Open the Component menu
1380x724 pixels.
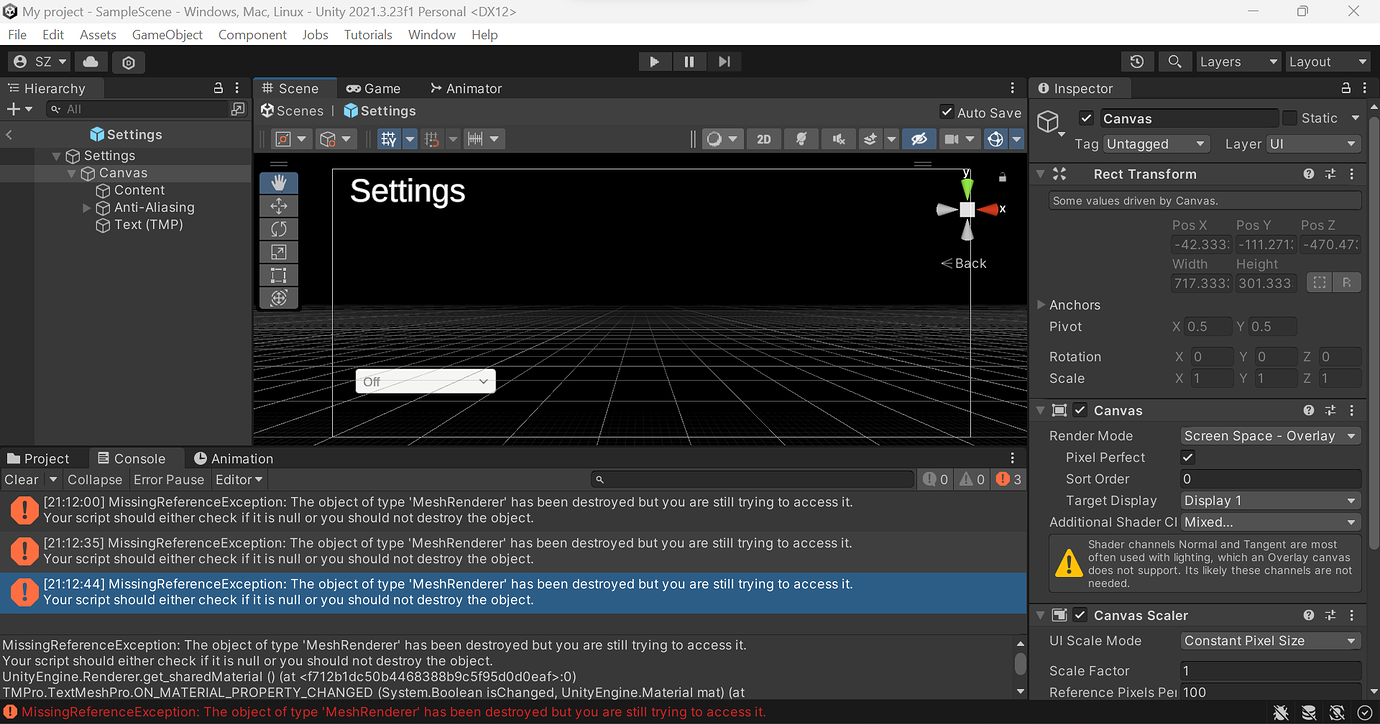click(252, 34)
